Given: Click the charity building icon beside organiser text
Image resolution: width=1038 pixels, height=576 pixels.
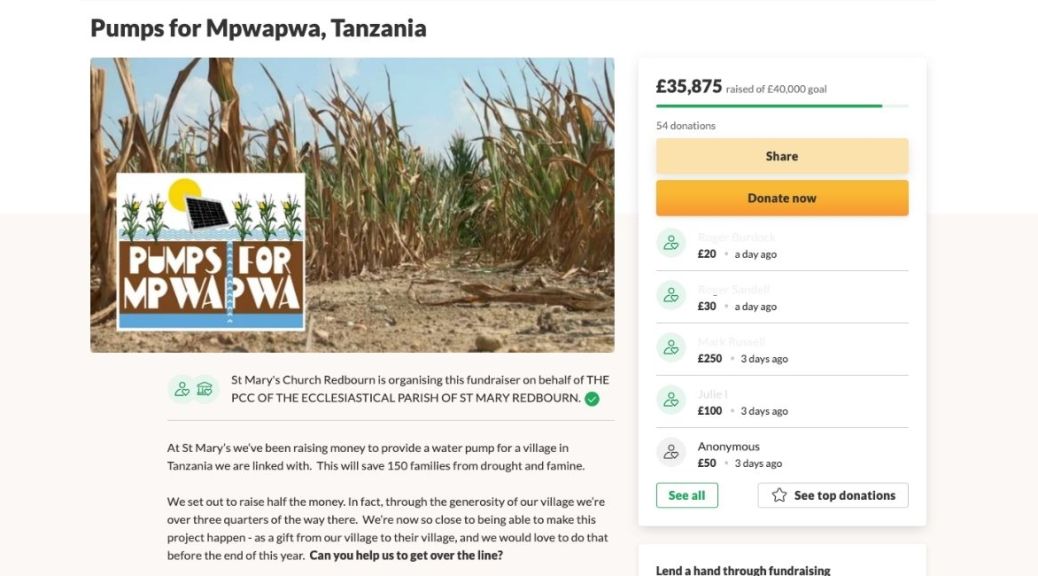Looking at the screenshot, I should (x=205, y=389).
